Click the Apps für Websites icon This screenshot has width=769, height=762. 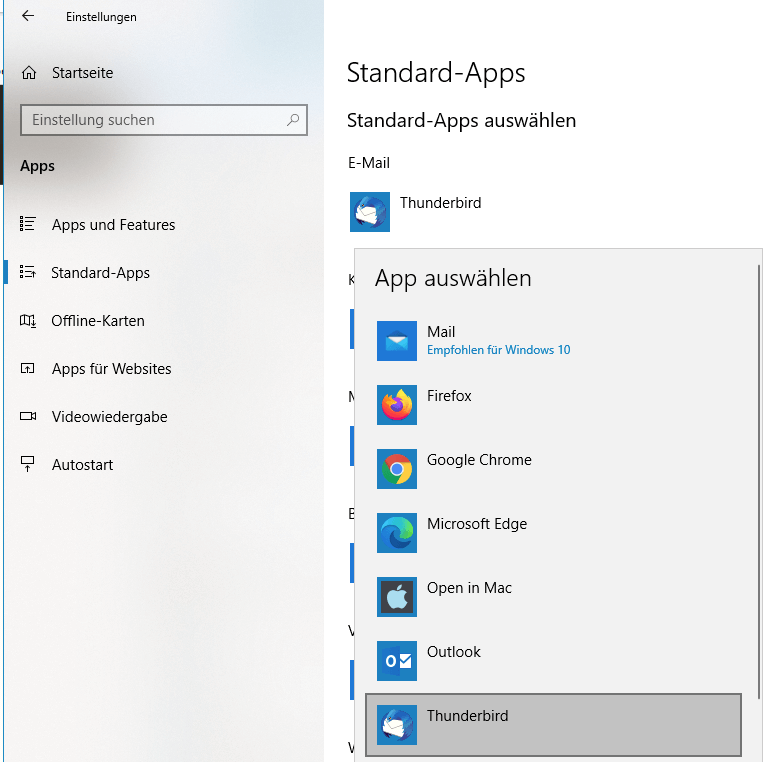coord(27,368)
